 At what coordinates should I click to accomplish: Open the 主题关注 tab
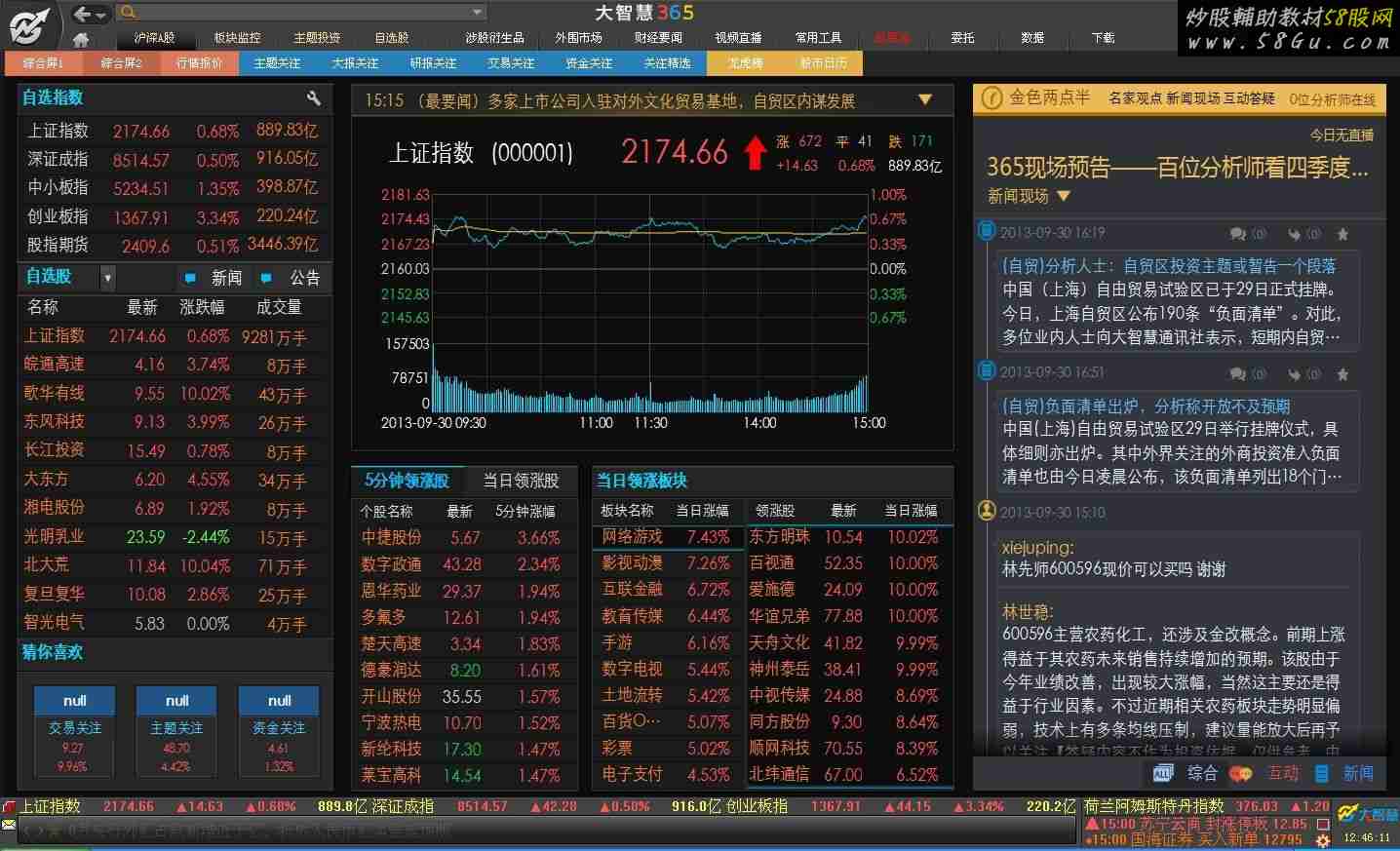tap(277, 63)
